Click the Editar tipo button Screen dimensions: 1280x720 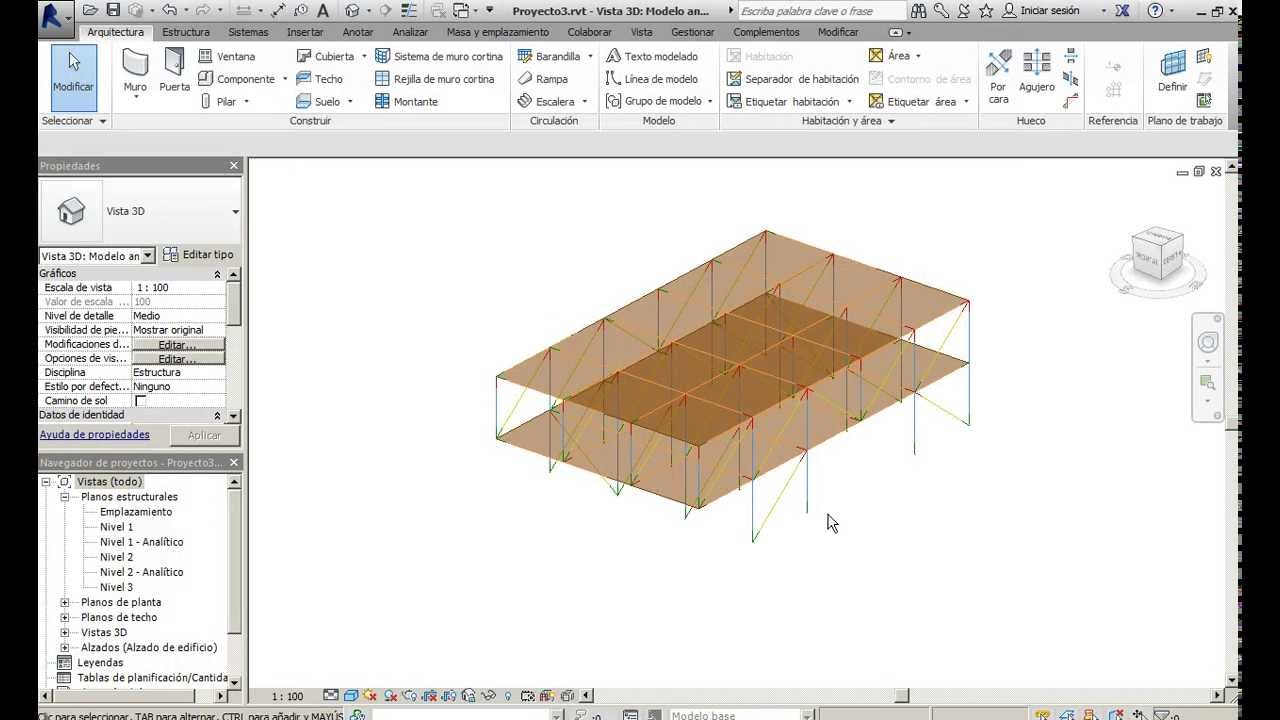(x=198, y=255)
